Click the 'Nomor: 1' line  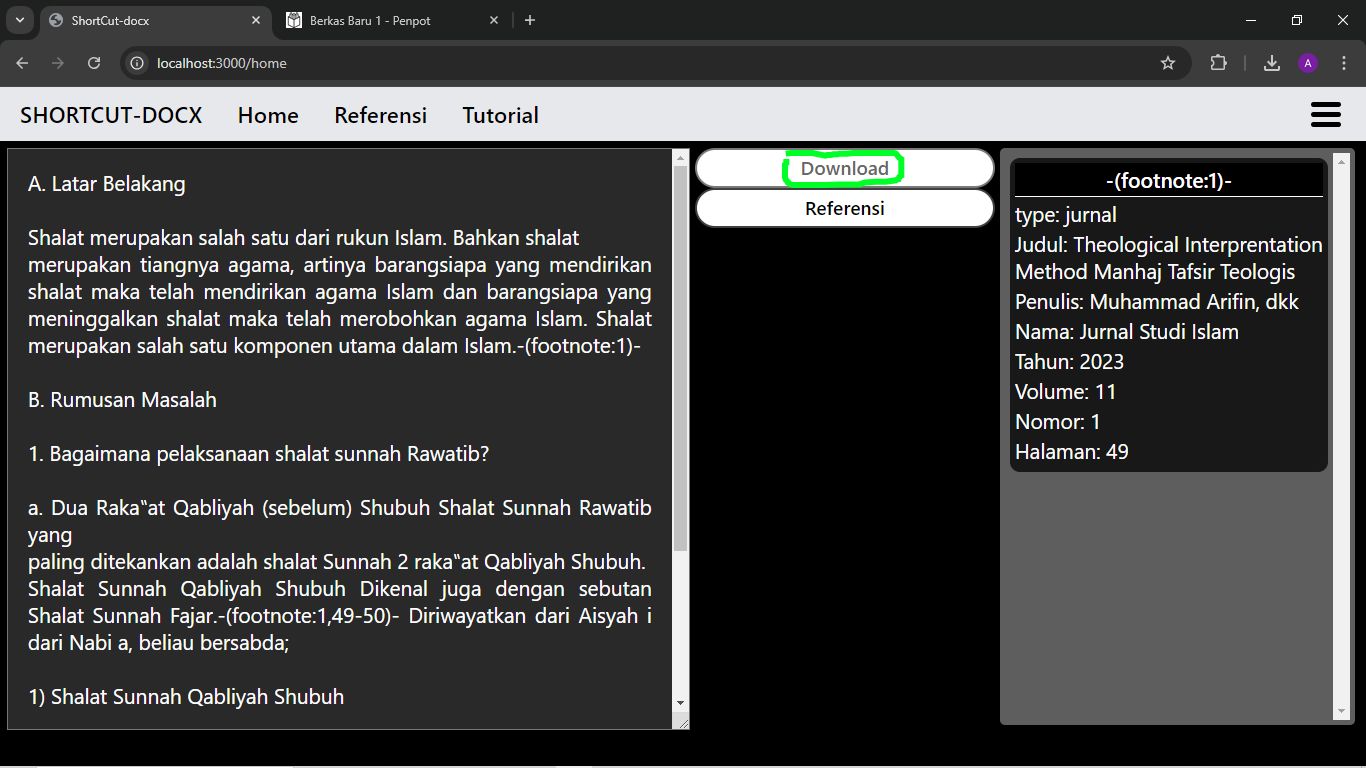1058,422
